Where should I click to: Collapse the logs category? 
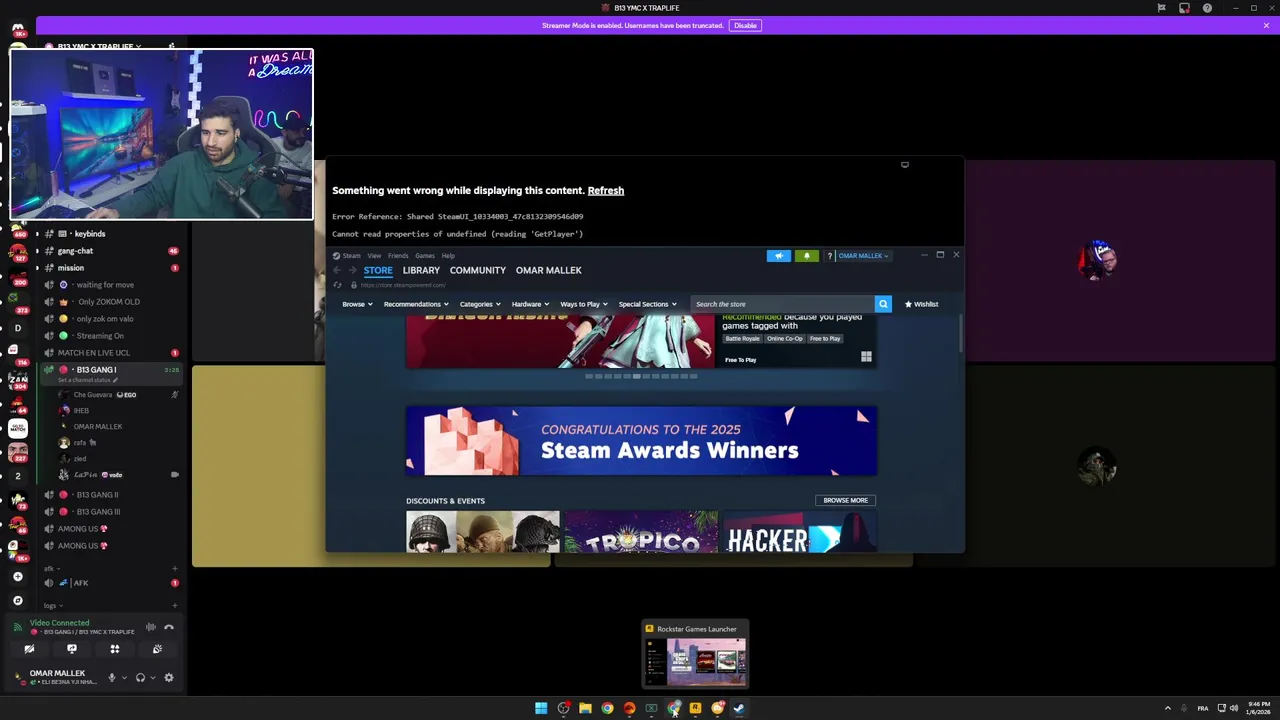tap(53, 606)
